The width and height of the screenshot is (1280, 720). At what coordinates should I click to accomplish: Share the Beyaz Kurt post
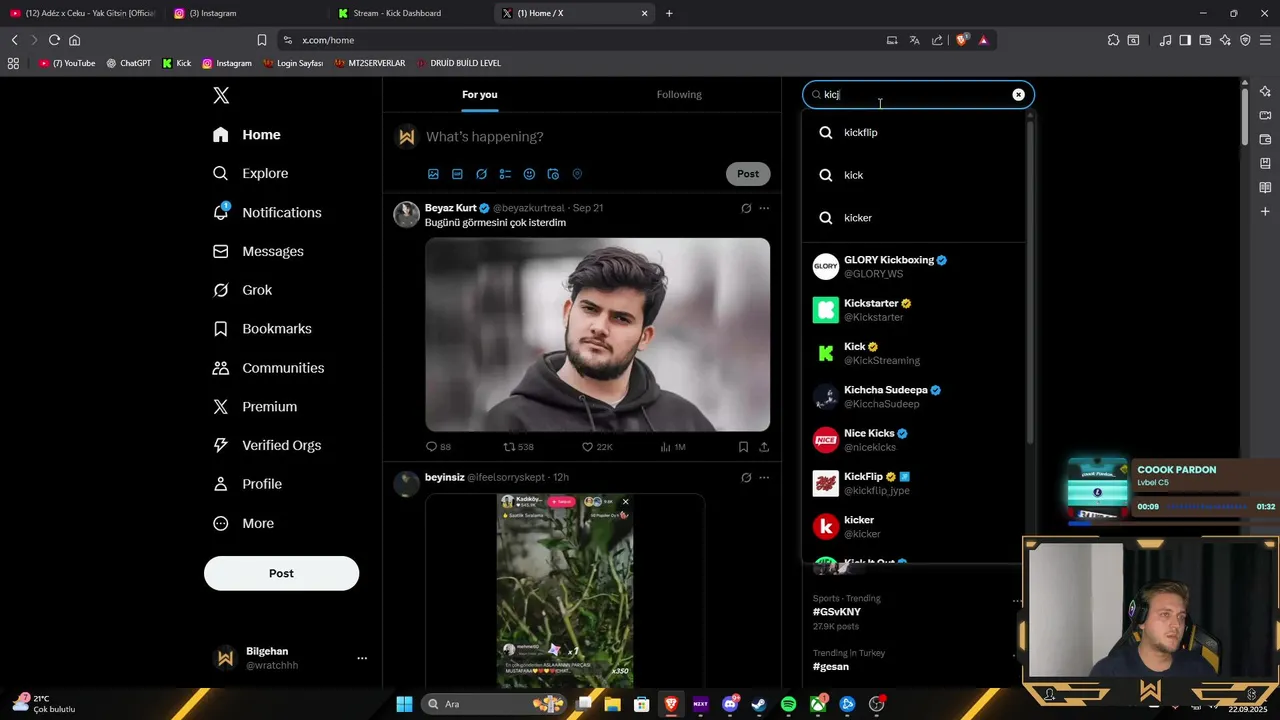coord(764,447)
